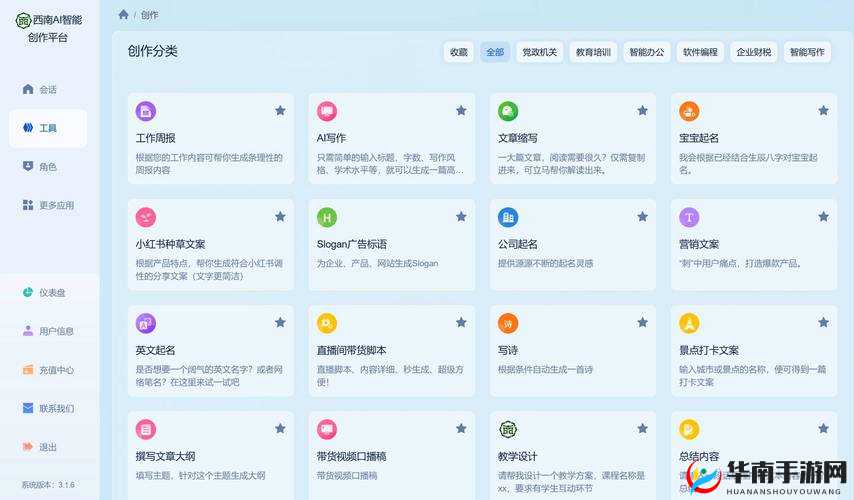
Task: Filter by 收藏 category
Action: (459, 52)
